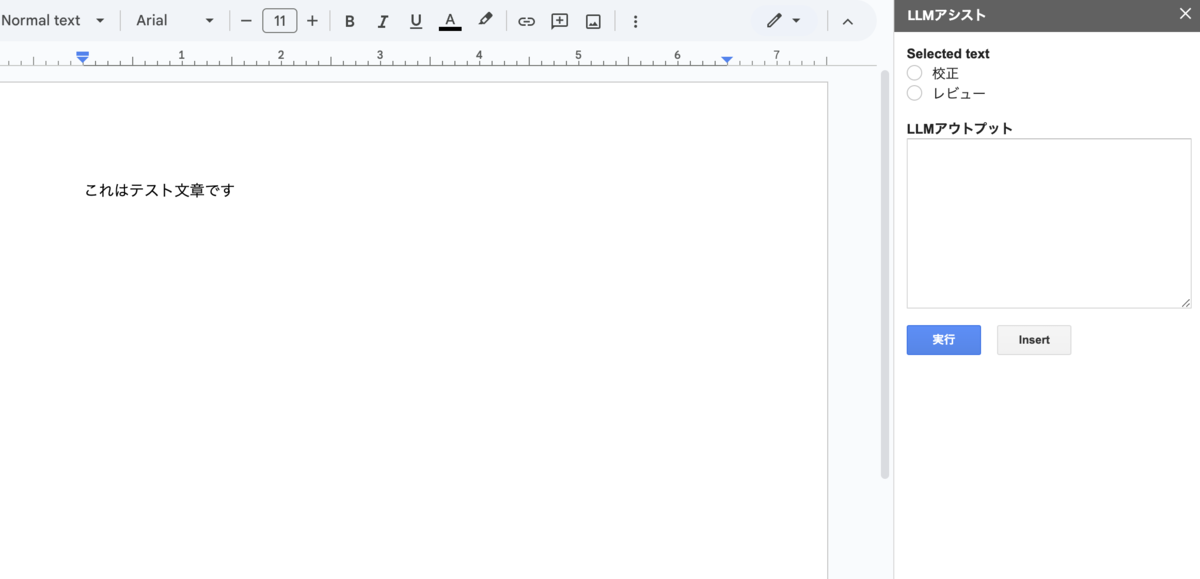This screenshot has width=1200, height=579.
Task: Click the Selected text label in the sidebar
Action: point(948,54)
